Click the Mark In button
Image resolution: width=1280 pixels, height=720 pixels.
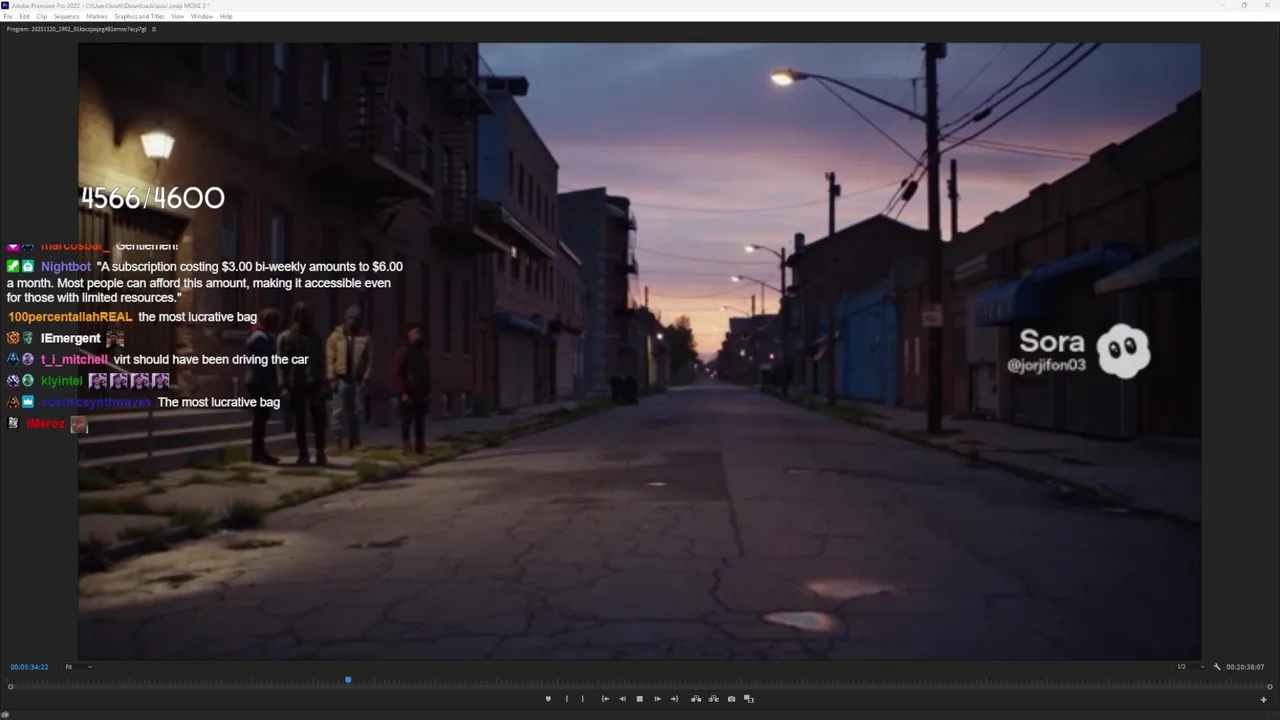point(567,699)
